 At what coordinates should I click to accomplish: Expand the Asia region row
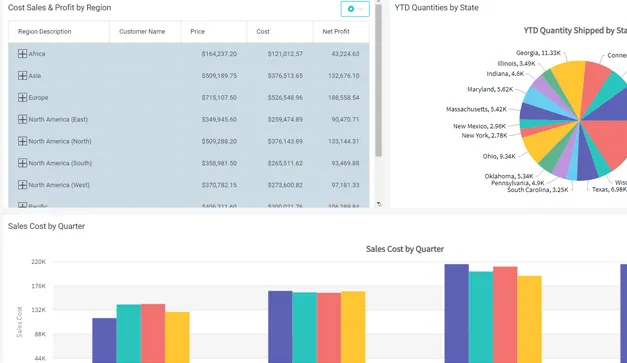(22, 76)
